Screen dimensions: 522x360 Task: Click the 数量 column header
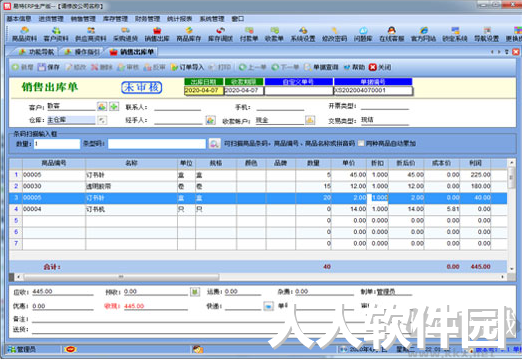(x=313, y=163)
